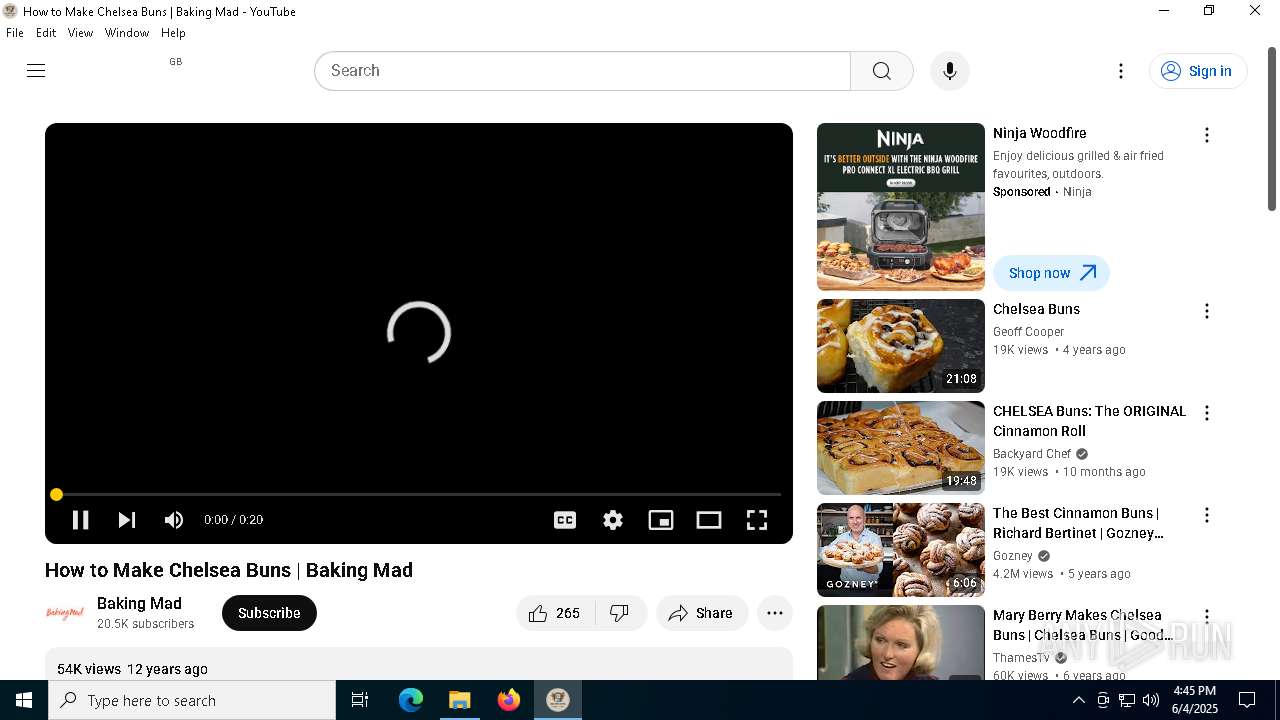Open Mary Berry Makes Chelsea Buns title
The image size is (1280, 720).
click(1082, 625)
